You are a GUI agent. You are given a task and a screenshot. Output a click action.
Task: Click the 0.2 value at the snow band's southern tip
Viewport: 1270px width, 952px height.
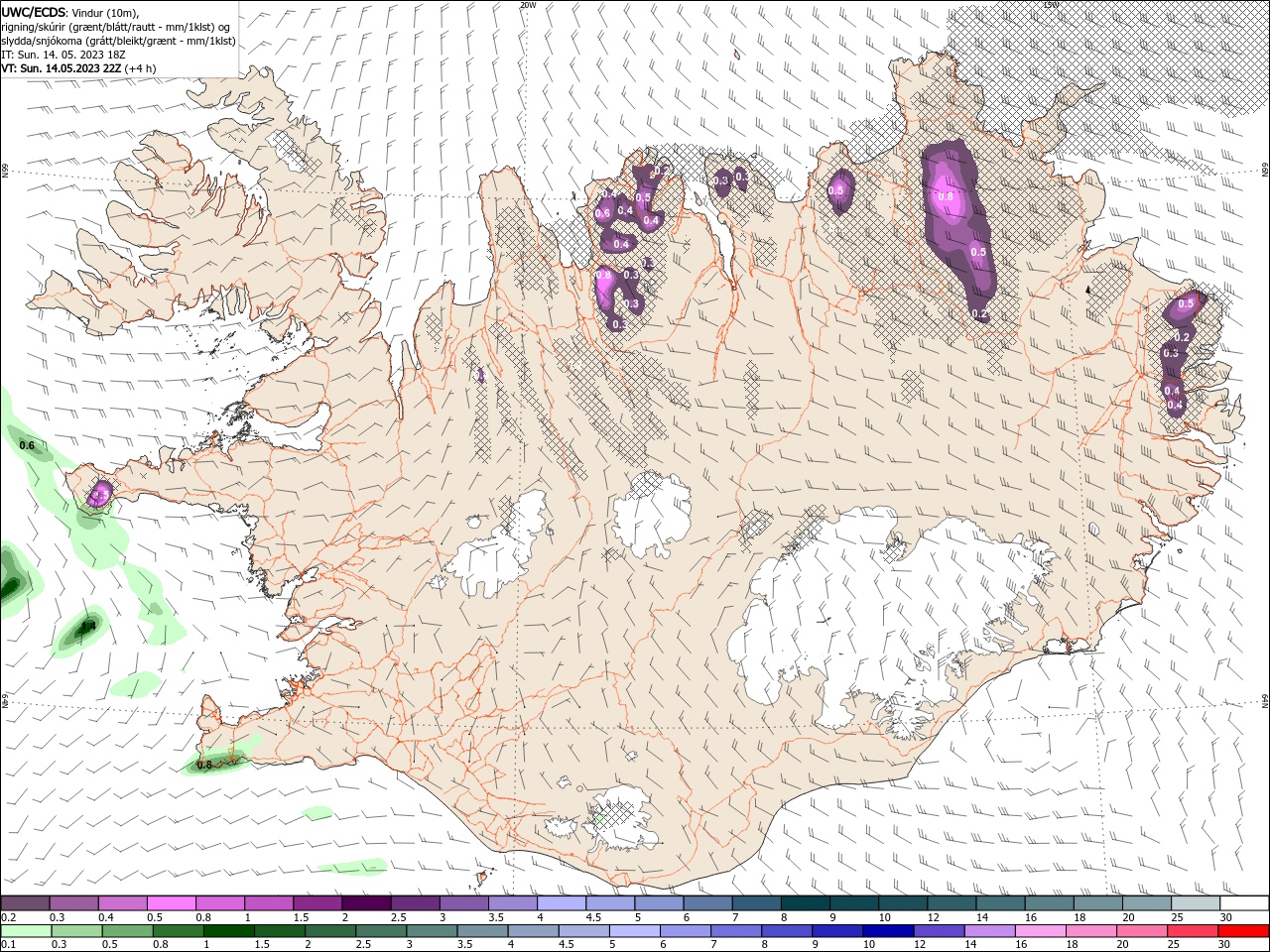[x=979, y=314]
